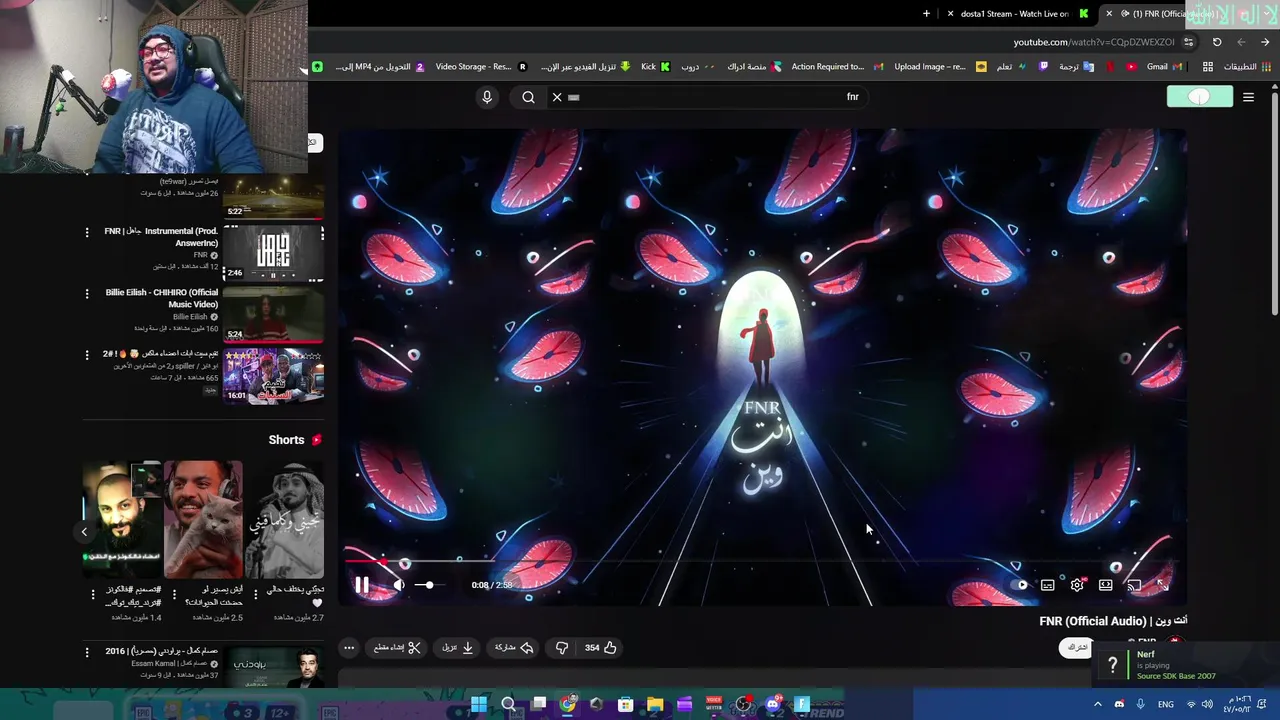Open options menu for the 16:01 video
Image resolution: width=1280 pixels, height=720 pixels.
coord(87,354)
